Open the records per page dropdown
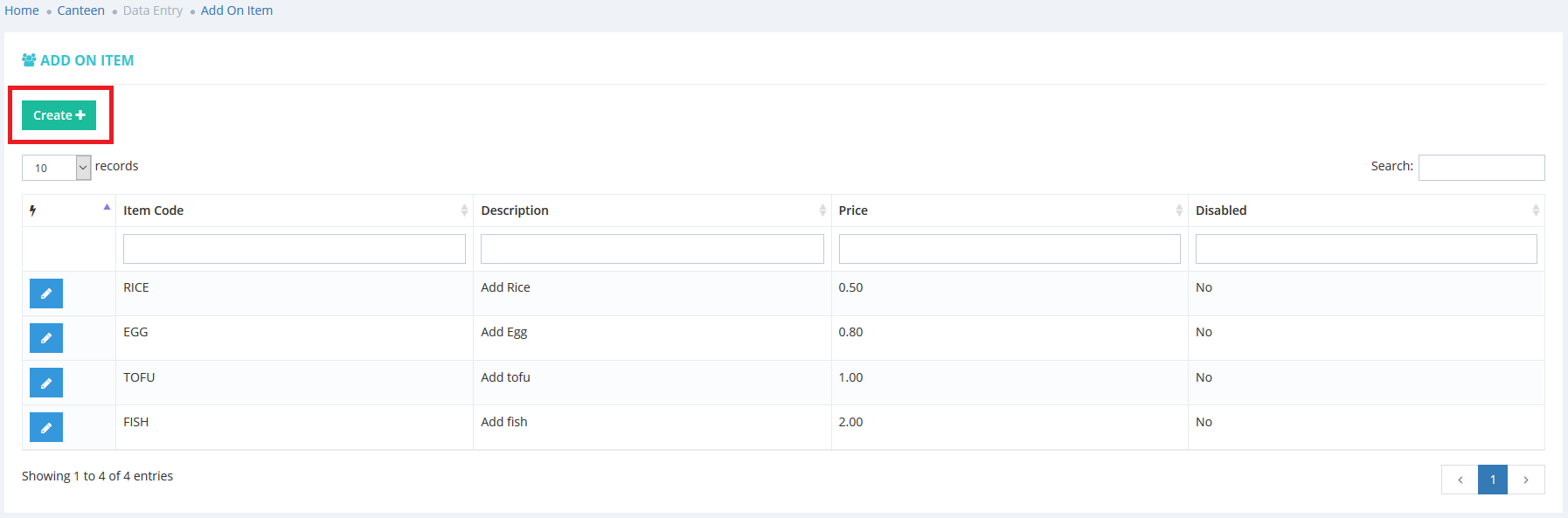The height and width of the screenshot is (518, 1568). coord(57,168)
